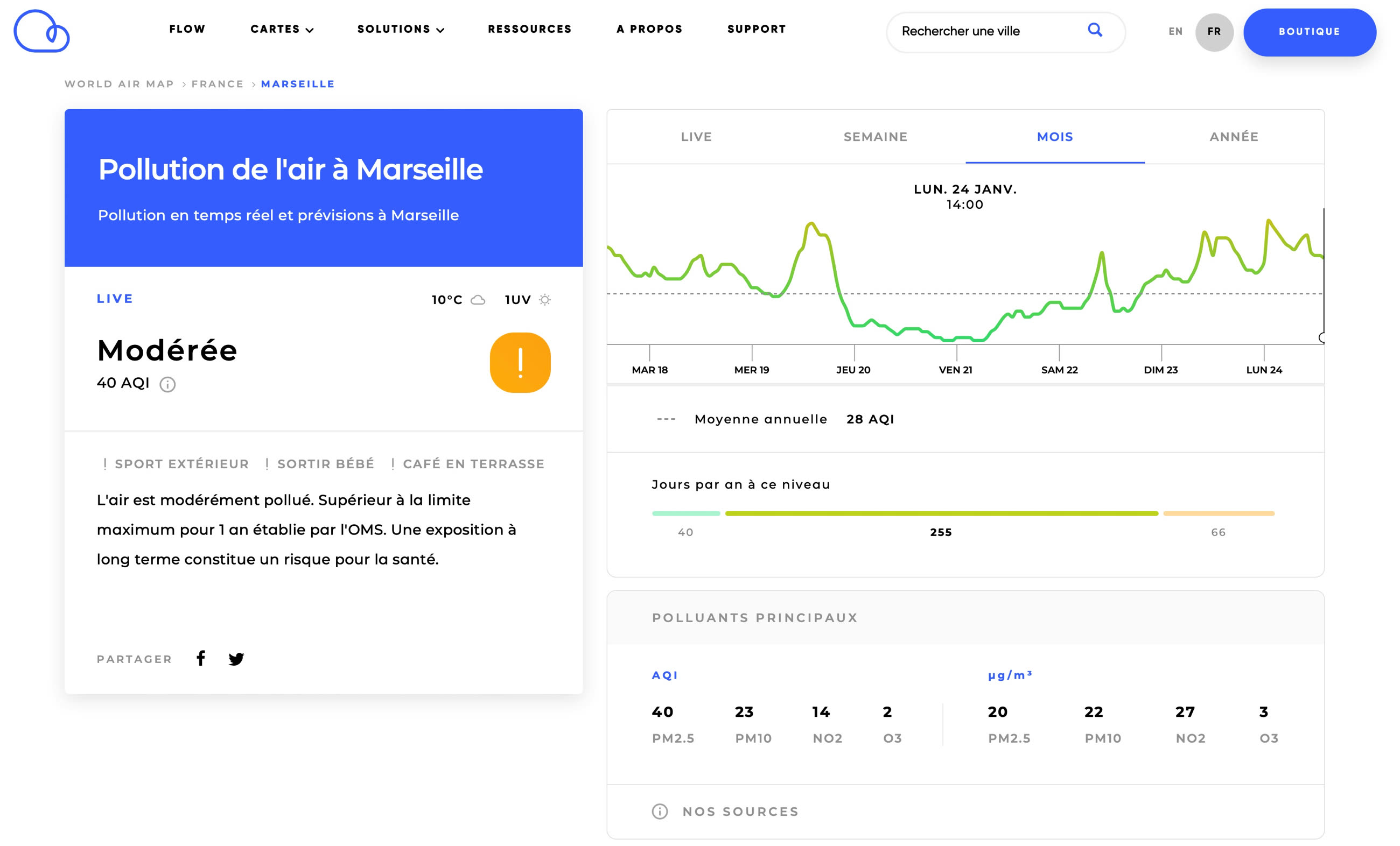The width and height of the screenshot is (1400, 846).
Task: Open the Live chart tab
Action: 696,137
